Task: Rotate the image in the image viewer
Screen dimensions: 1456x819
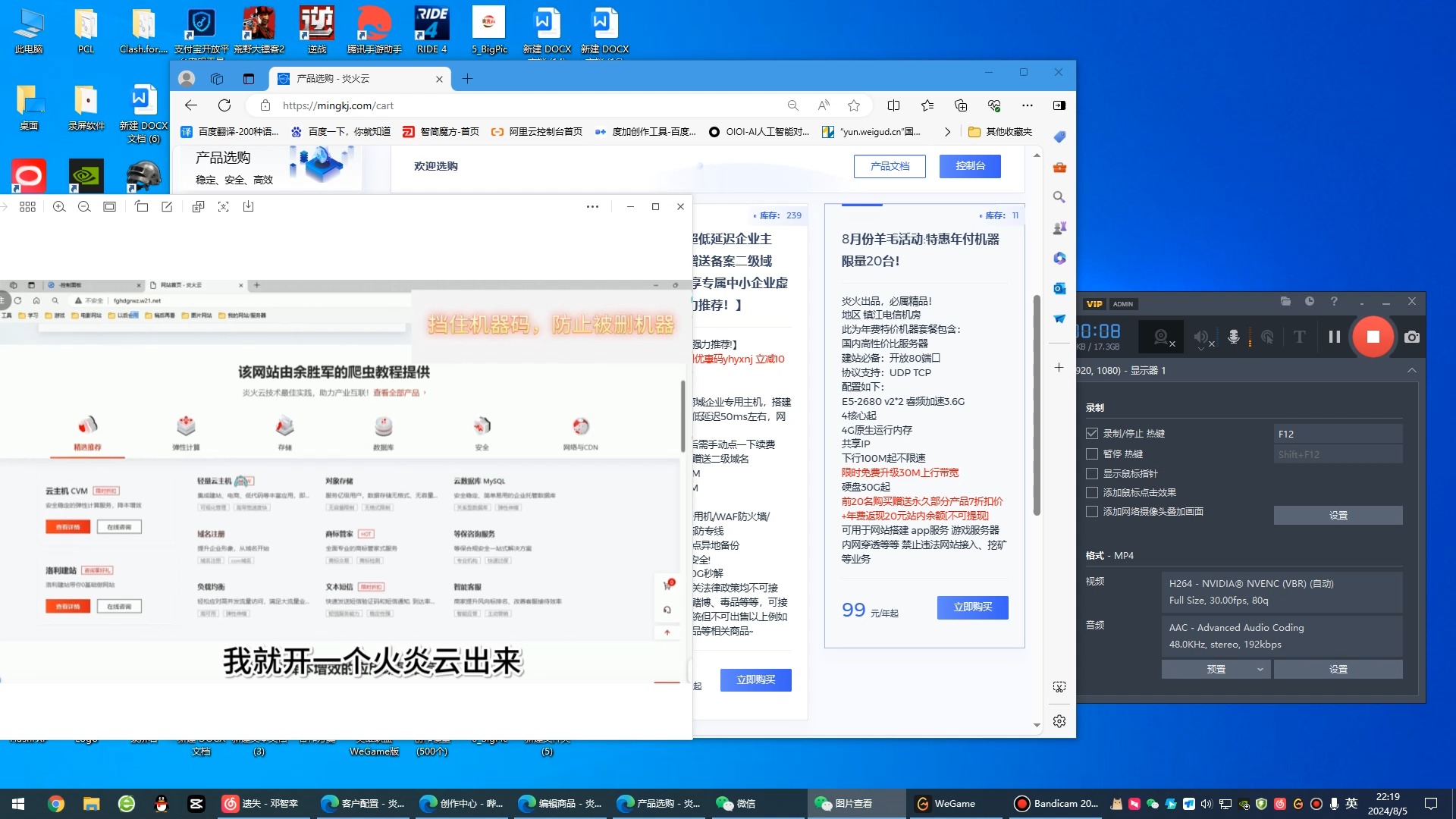Action: pos(141,207)
